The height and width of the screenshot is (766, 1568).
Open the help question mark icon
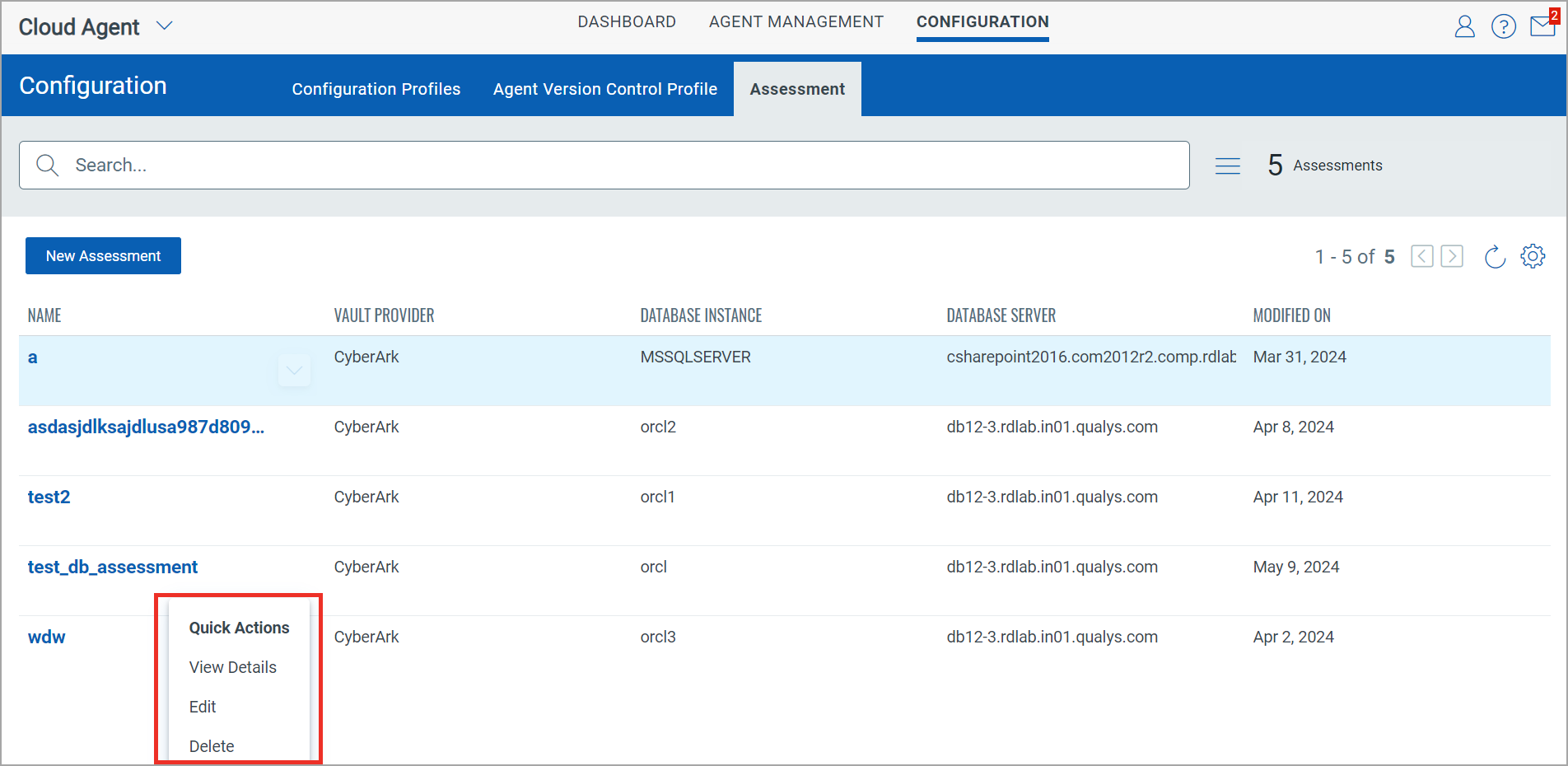coord(1504,27)
